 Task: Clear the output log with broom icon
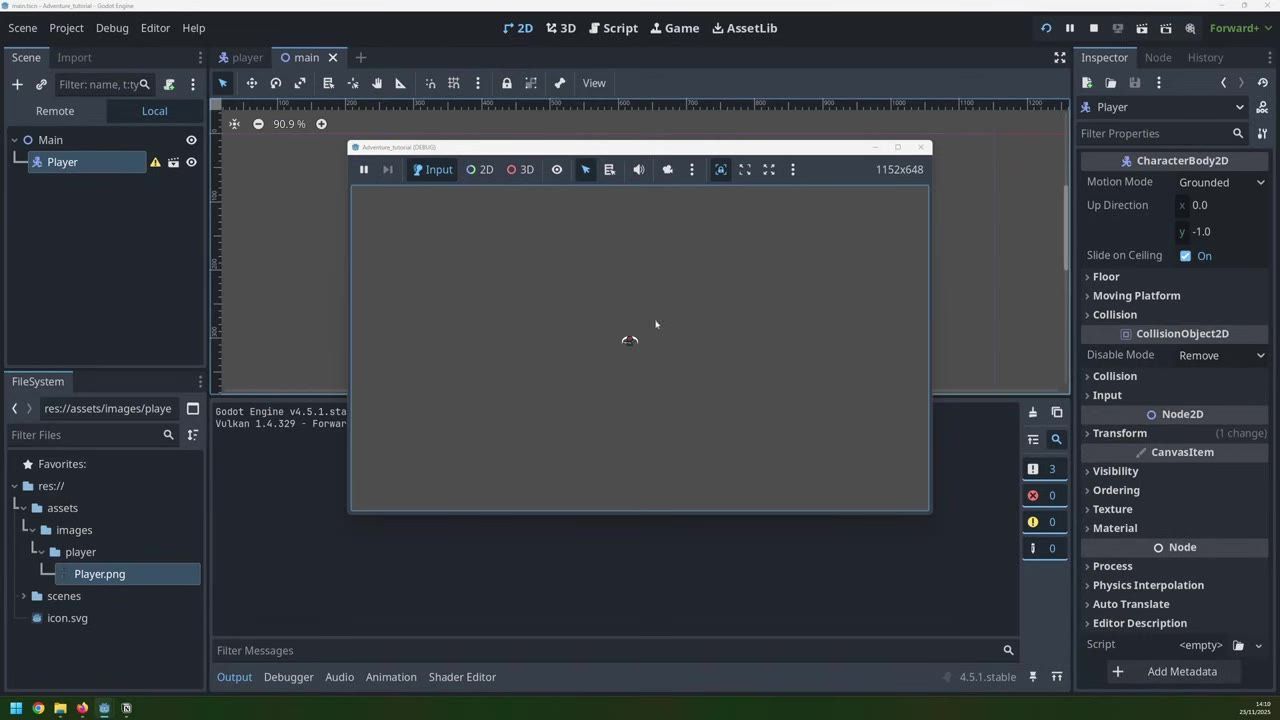(x=1033, y=412)
